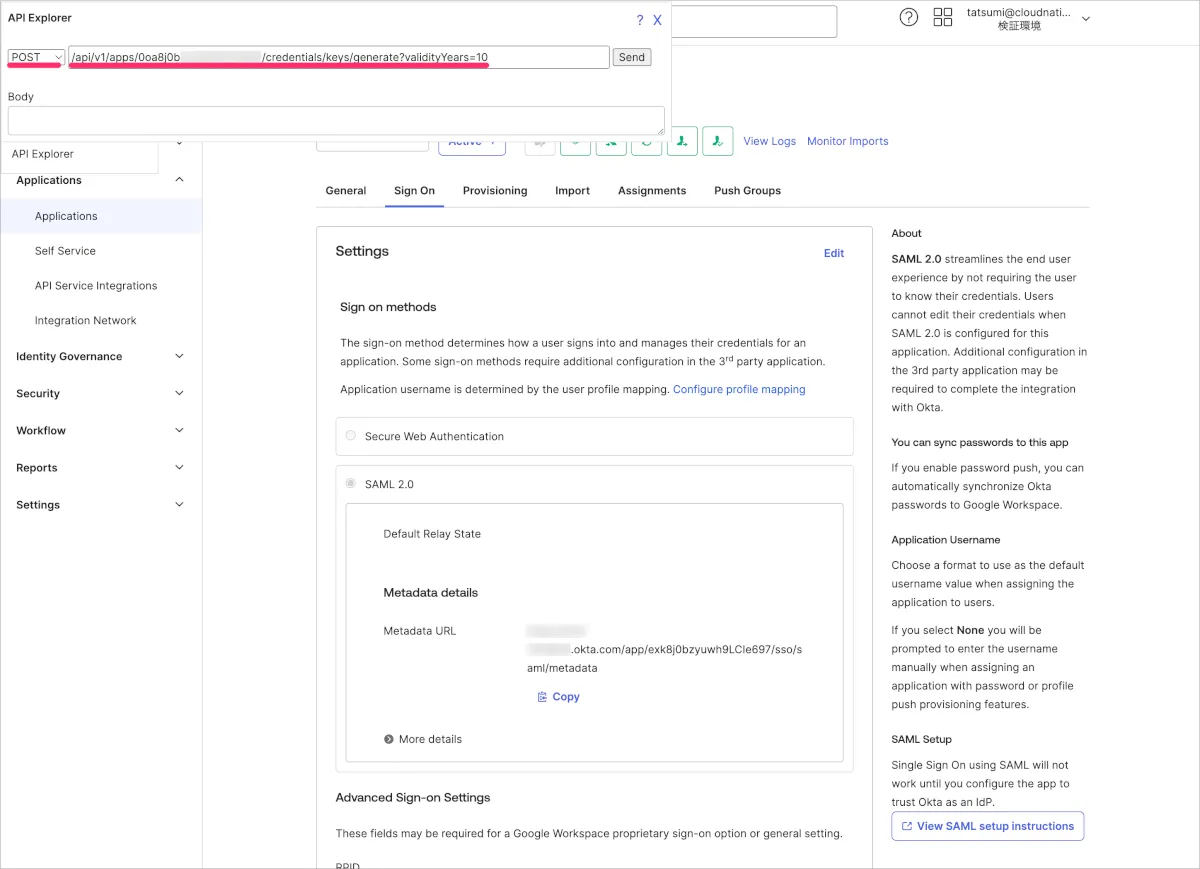Close the API Explorer panel with X
Viewport: 1200px width, 869px height.
click(x=657, y=20)
